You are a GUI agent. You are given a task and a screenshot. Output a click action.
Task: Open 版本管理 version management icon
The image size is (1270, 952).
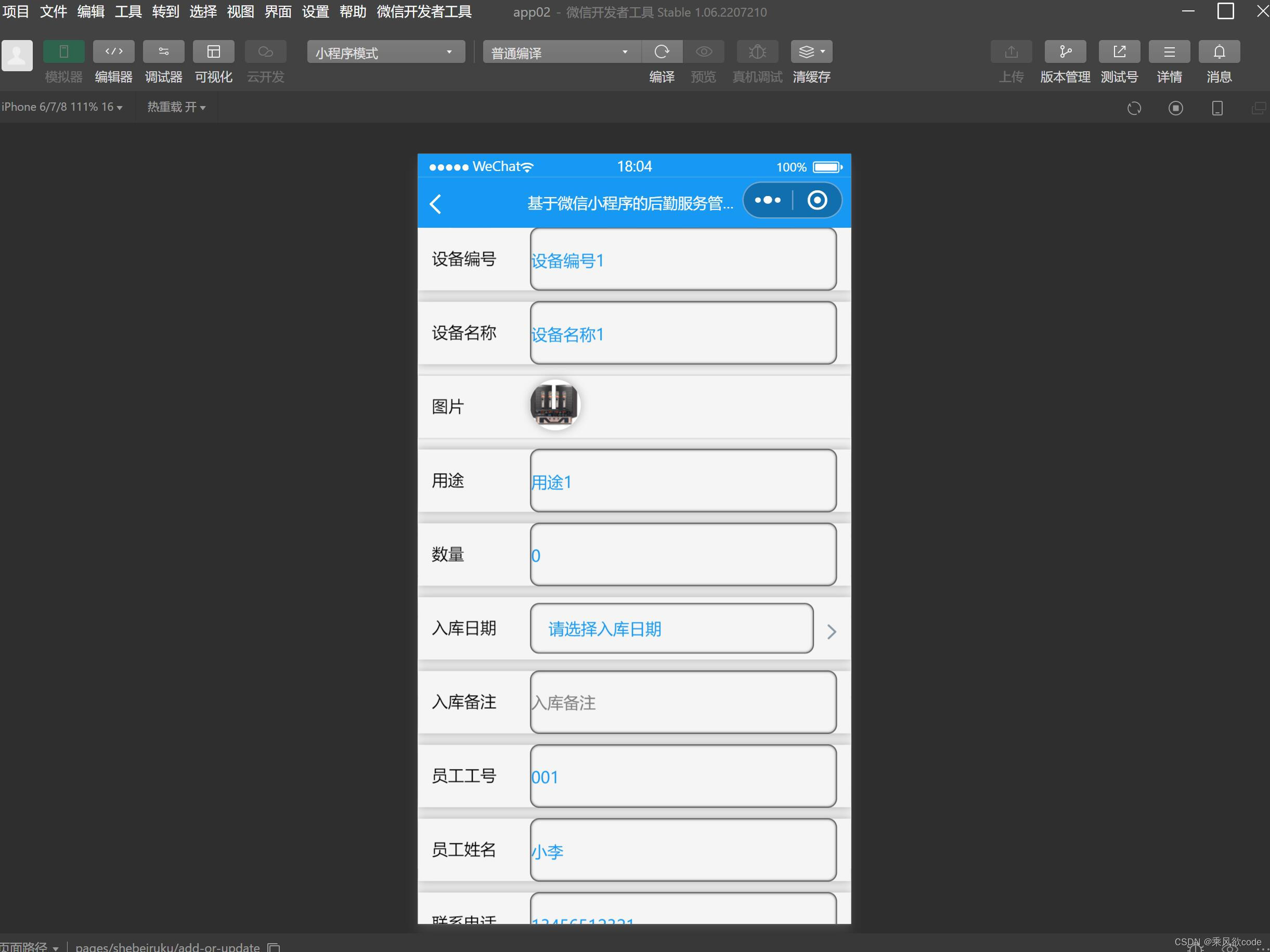(x=1065, y=51)
